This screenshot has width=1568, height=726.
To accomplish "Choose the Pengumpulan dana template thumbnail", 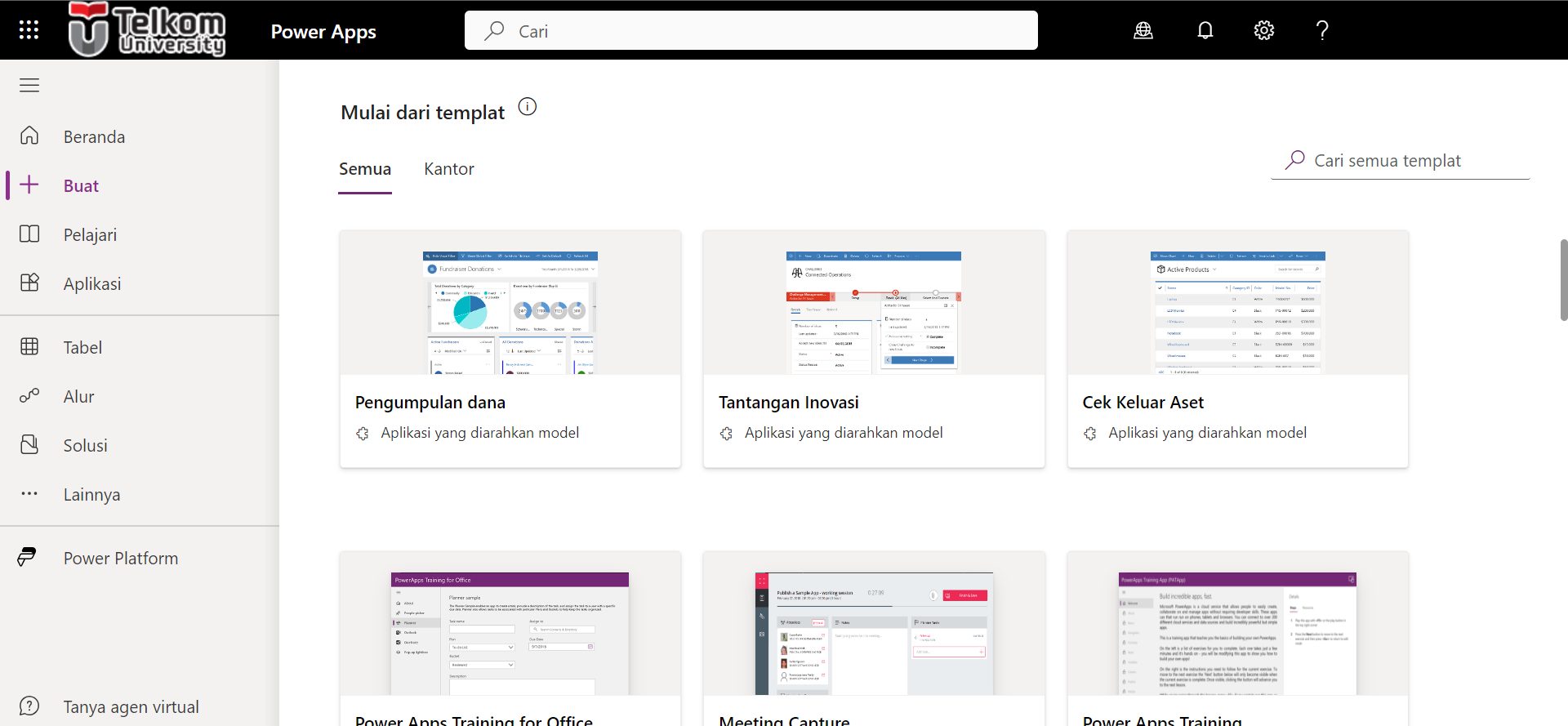I will [x=510, y=312].
